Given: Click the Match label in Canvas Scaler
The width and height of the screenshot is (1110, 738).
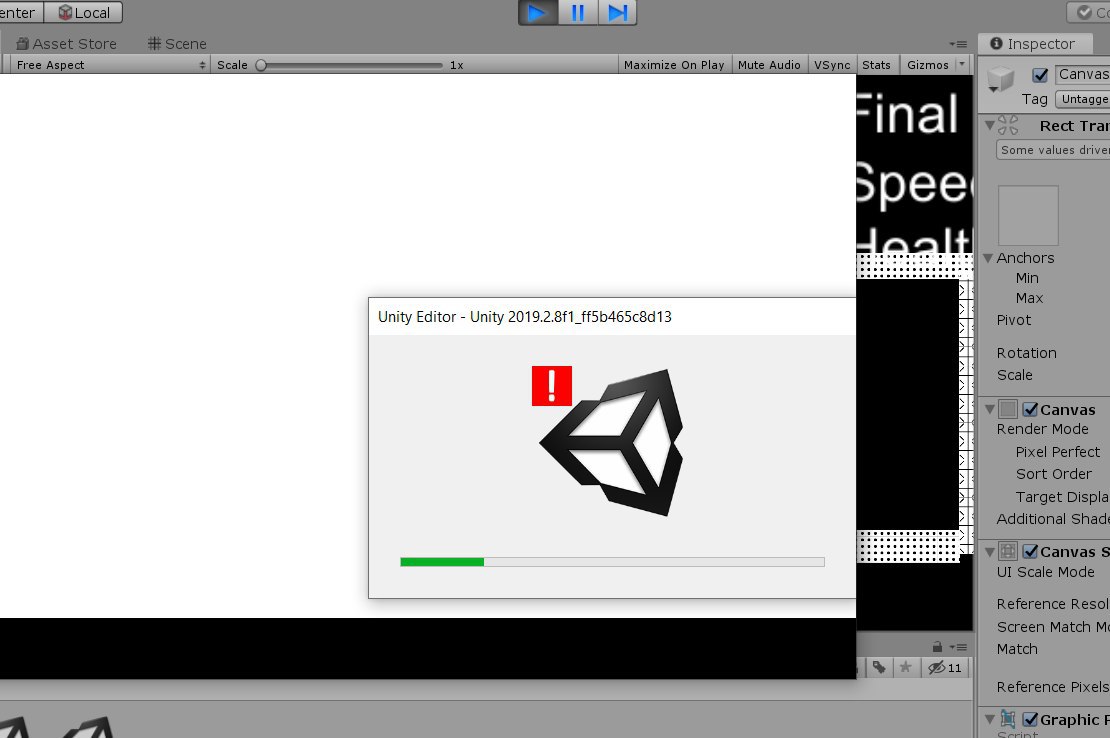Looking at the screenshot, I should (1017, 649).
